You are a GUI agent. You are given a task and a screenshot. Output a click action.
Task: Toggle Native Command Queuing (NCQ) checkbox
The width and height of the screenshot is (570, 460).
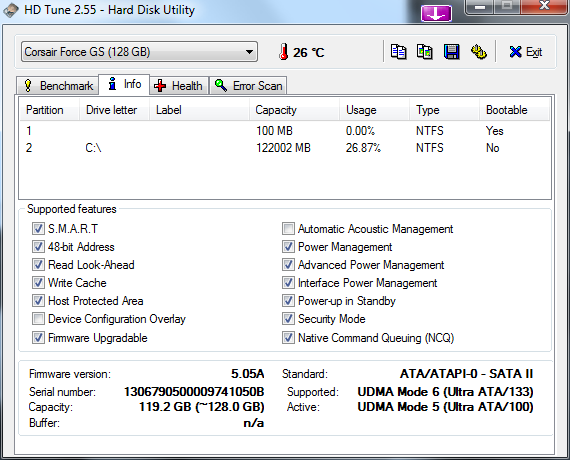(x=288, y=337)
